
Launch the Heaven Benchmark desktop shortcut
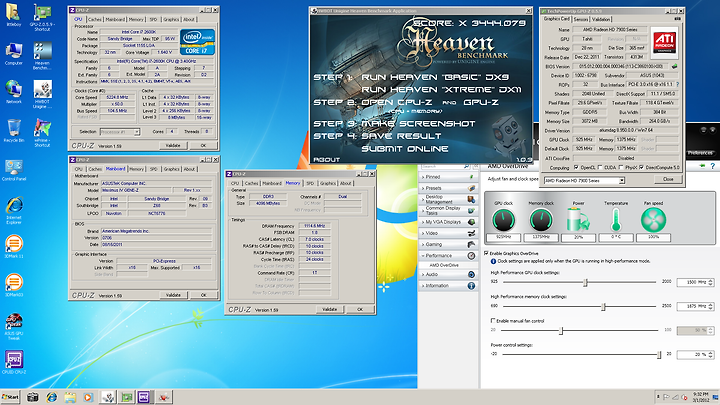pyautogui.click(x=42, y=56)
